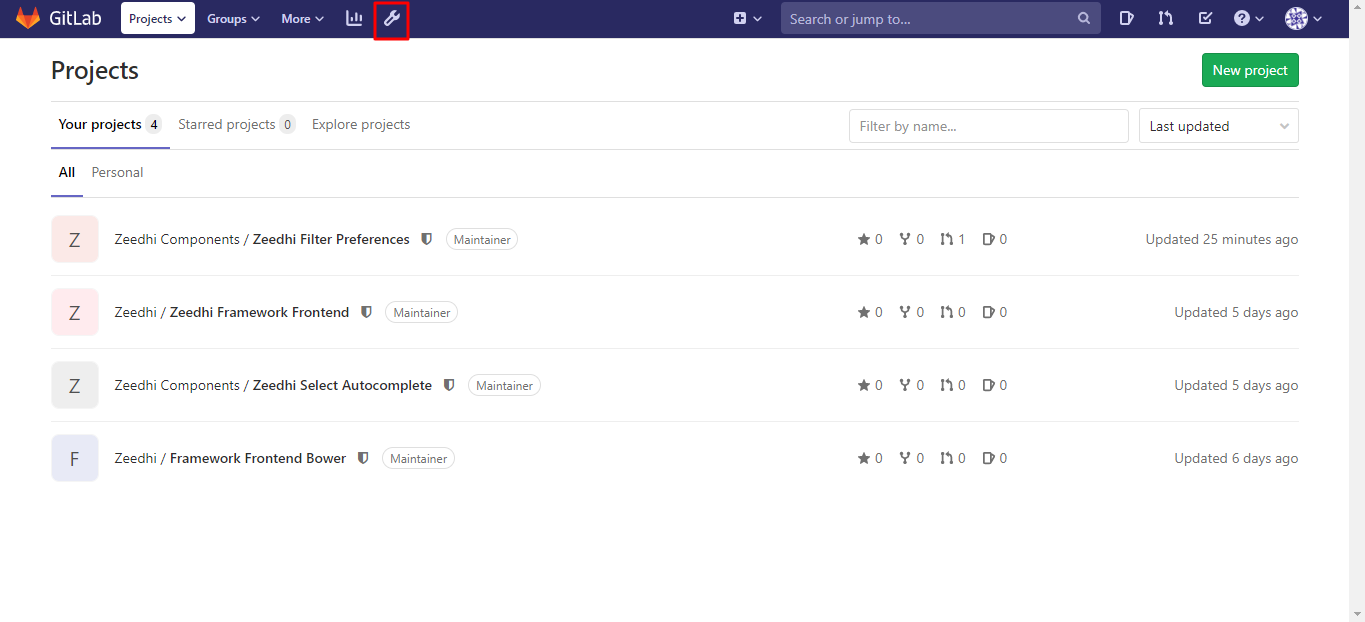Screen dimensions: 1365x622
Task: Open the Merge requests navbar icon
Action: coord(1166,18)
